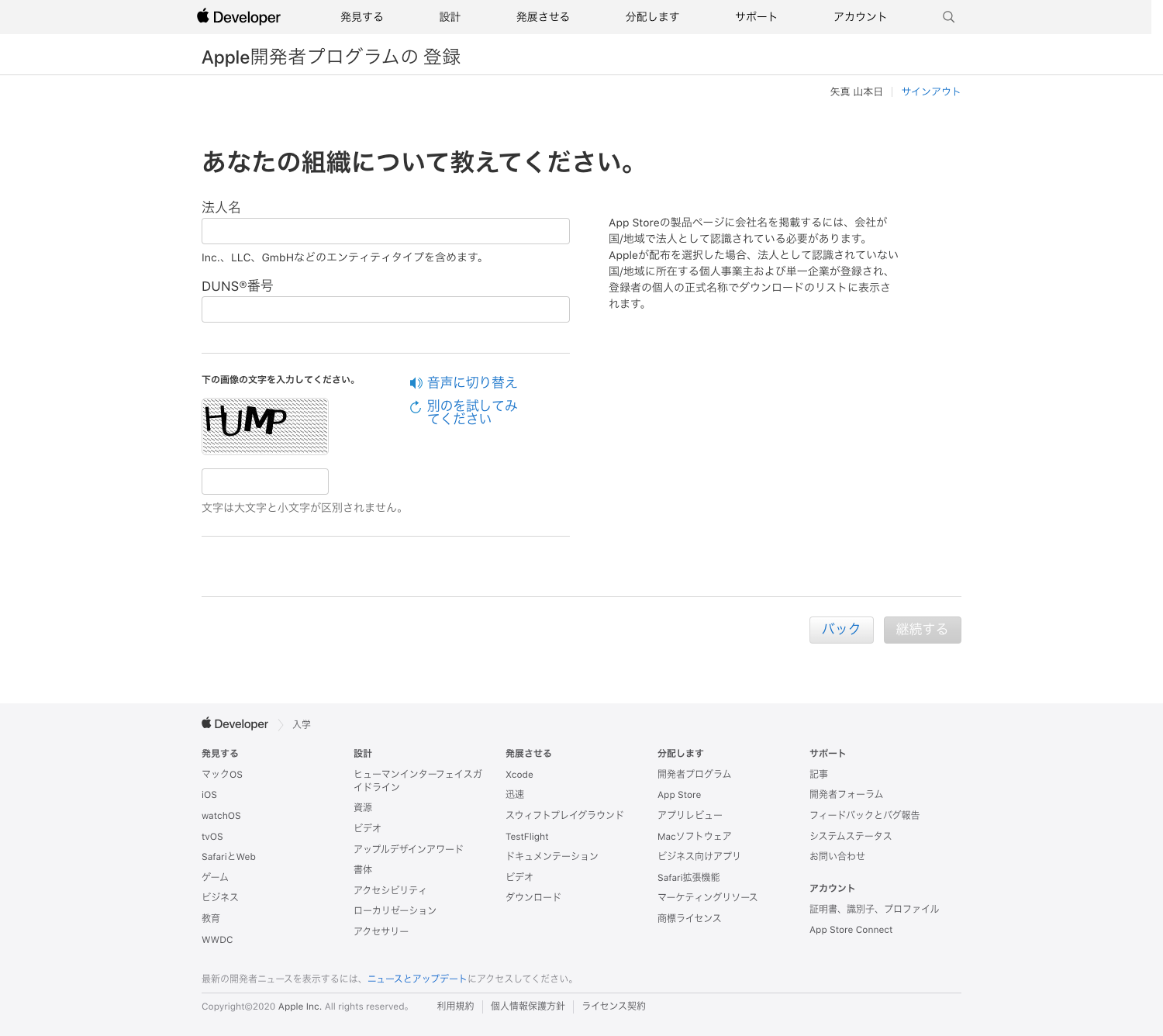Open watchOS footer link
The width and height of the screenshot is (1163, 1036).
221,816
